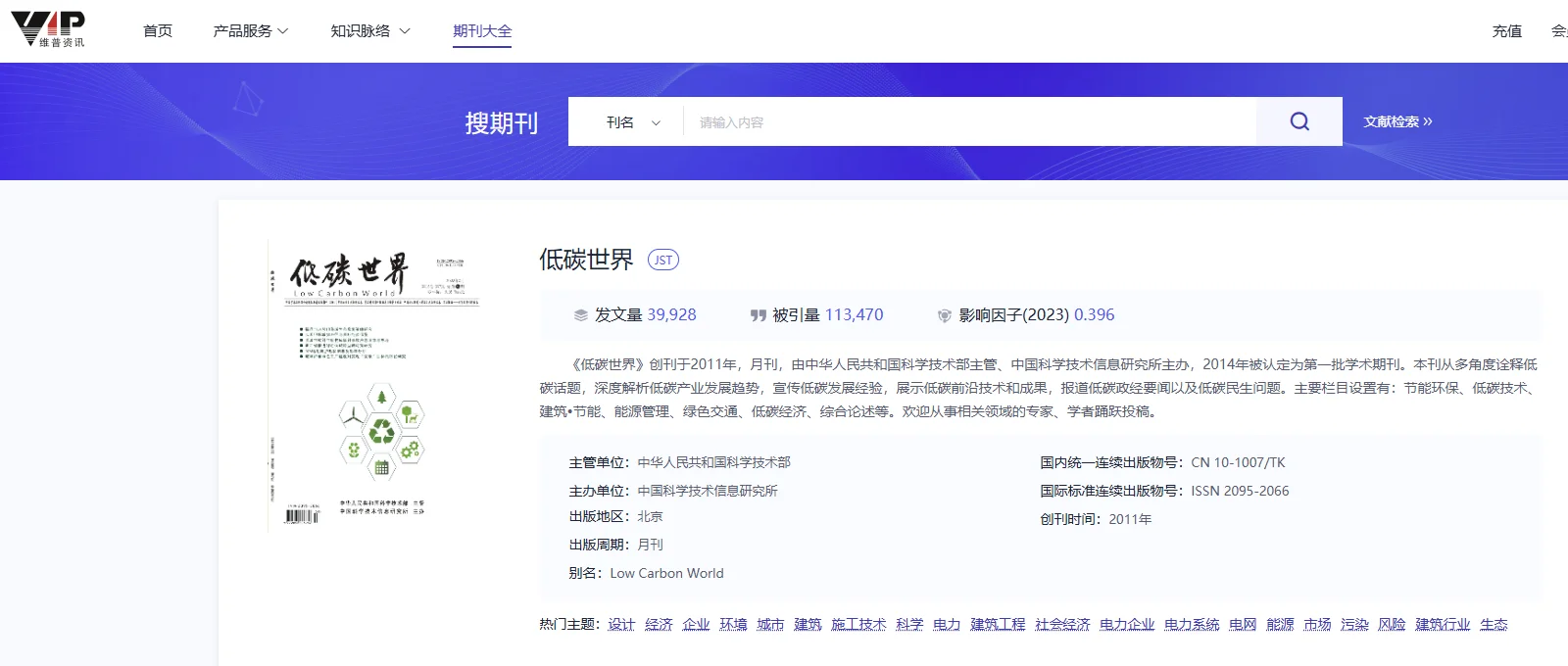Click the CN 10-1007/TK number
Screen dimensions: 1568x666
1238,462
